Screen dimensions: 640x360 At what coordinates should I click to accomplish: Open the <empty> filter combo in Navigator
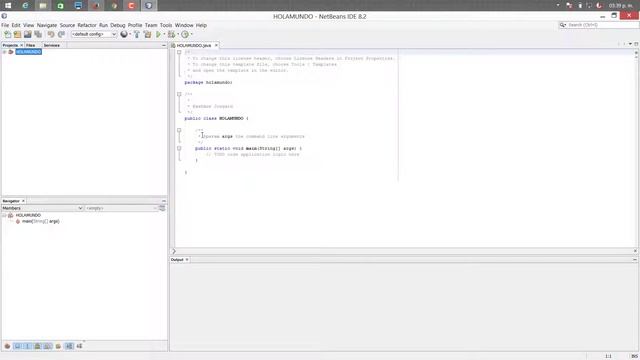121,208
